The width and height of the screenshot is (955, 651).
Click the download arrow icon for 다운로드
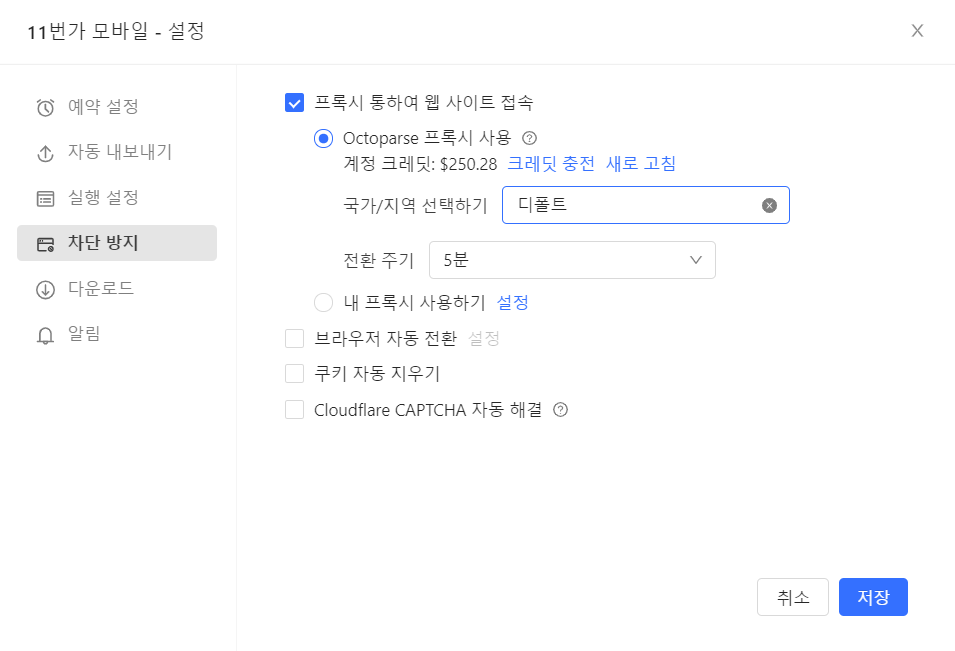click(45, 290)
